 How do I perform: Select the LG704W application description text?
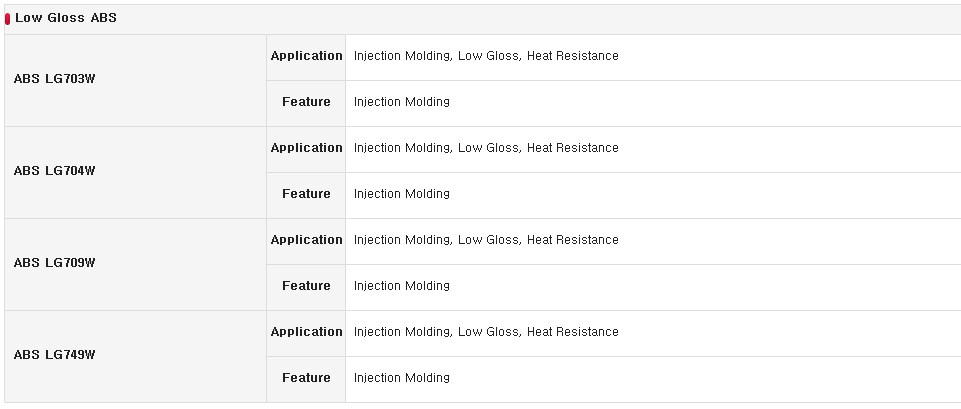tap(486, 148)
